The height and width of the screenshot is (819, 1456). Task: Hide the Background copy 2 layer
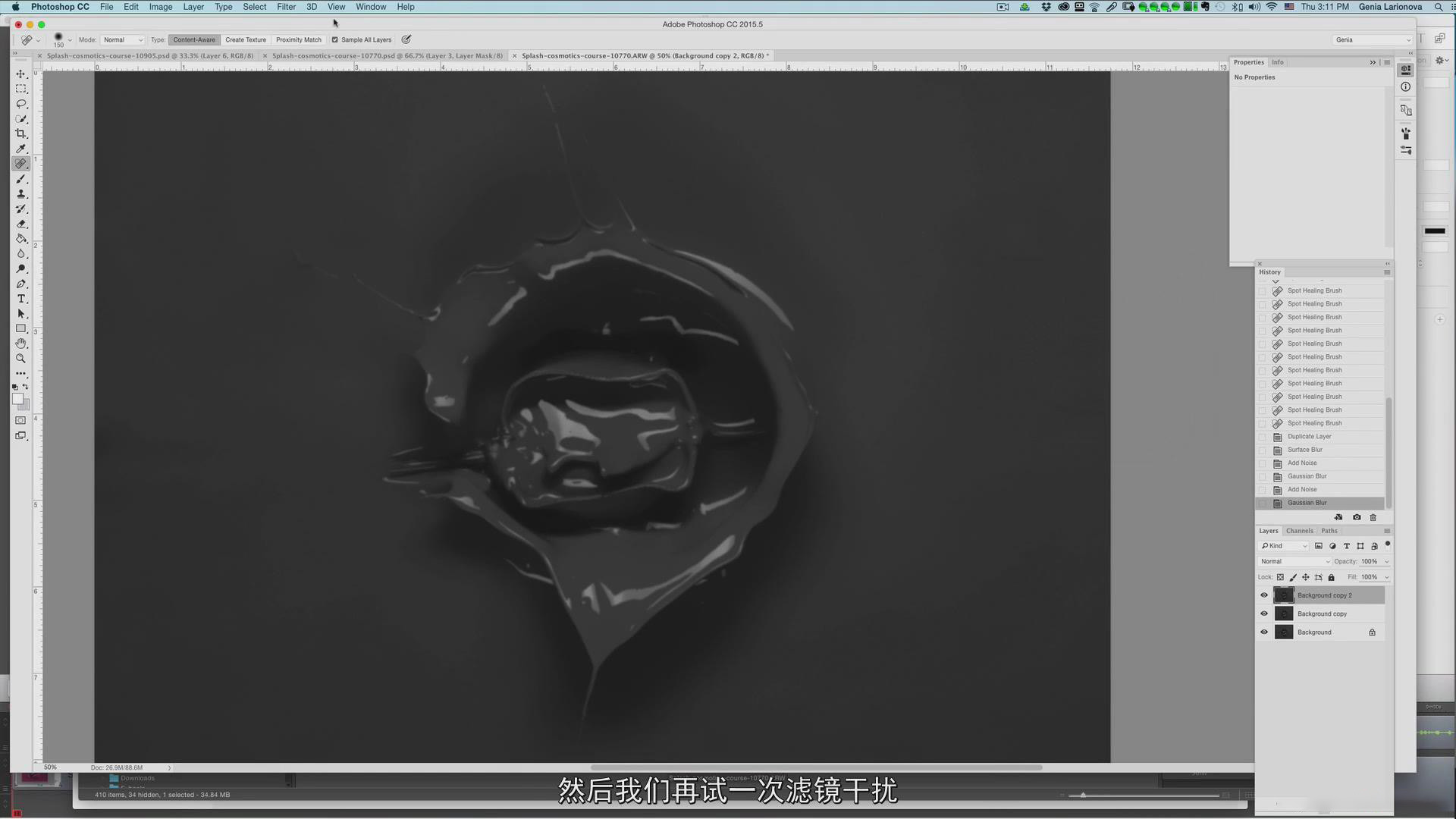coord(1264,595)
